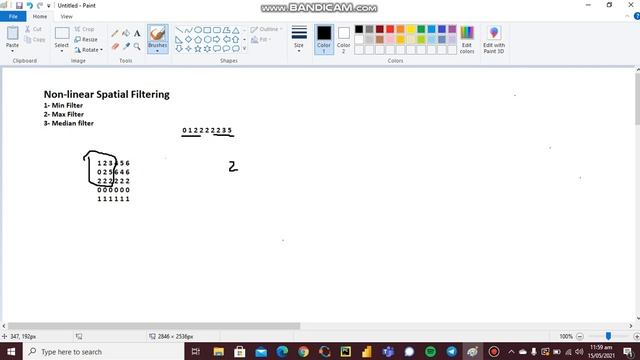
Task: Redo action in title bar
Action: (40, 6)
